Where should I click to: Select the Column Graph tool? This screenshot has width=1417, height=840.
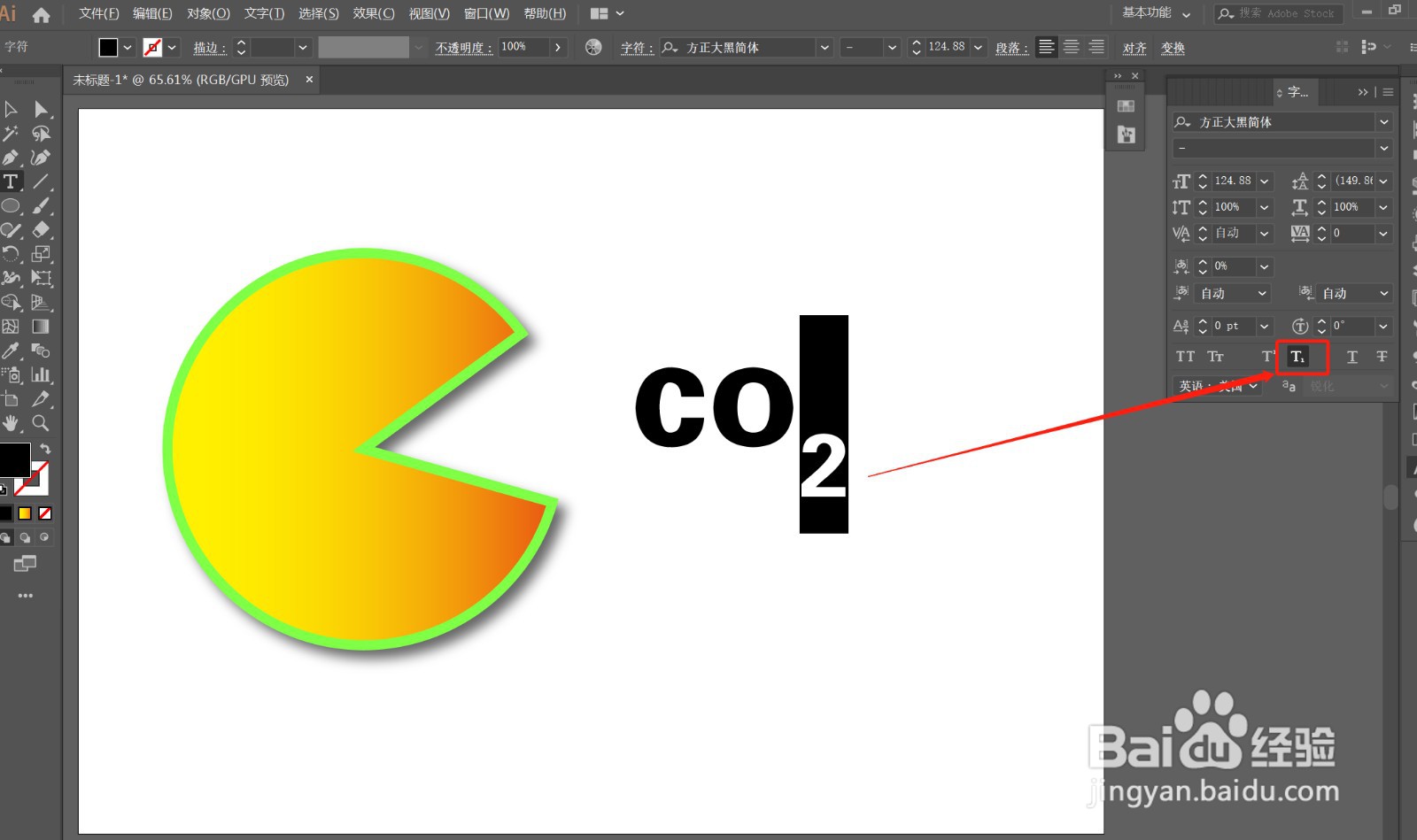pos(41,374)
